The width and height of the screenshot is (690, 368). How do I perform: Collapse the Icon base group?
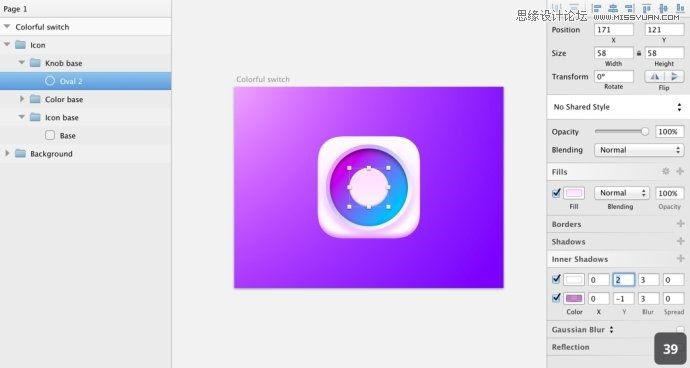[x=22, y=117]
